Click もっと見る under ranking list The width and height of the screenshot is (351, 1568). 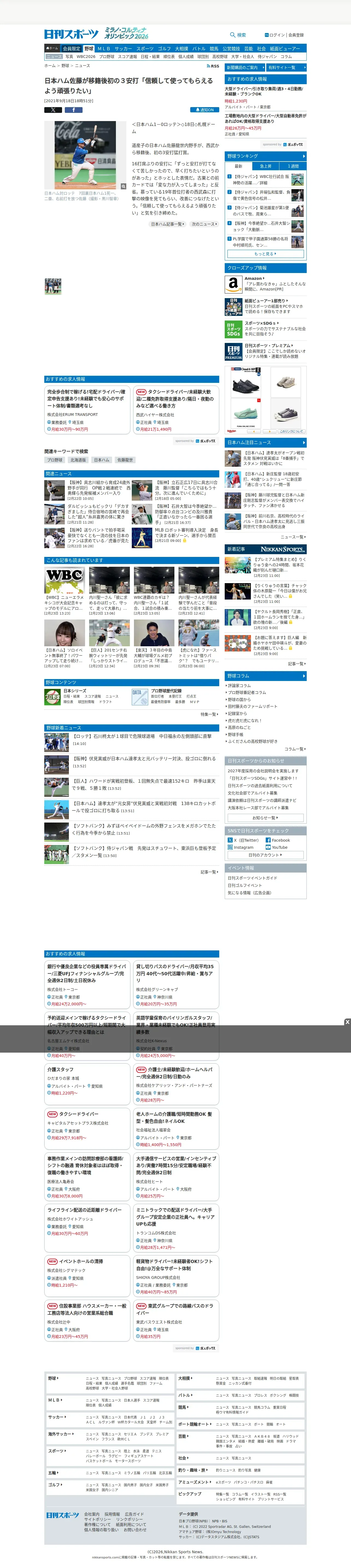coord(266,254)
